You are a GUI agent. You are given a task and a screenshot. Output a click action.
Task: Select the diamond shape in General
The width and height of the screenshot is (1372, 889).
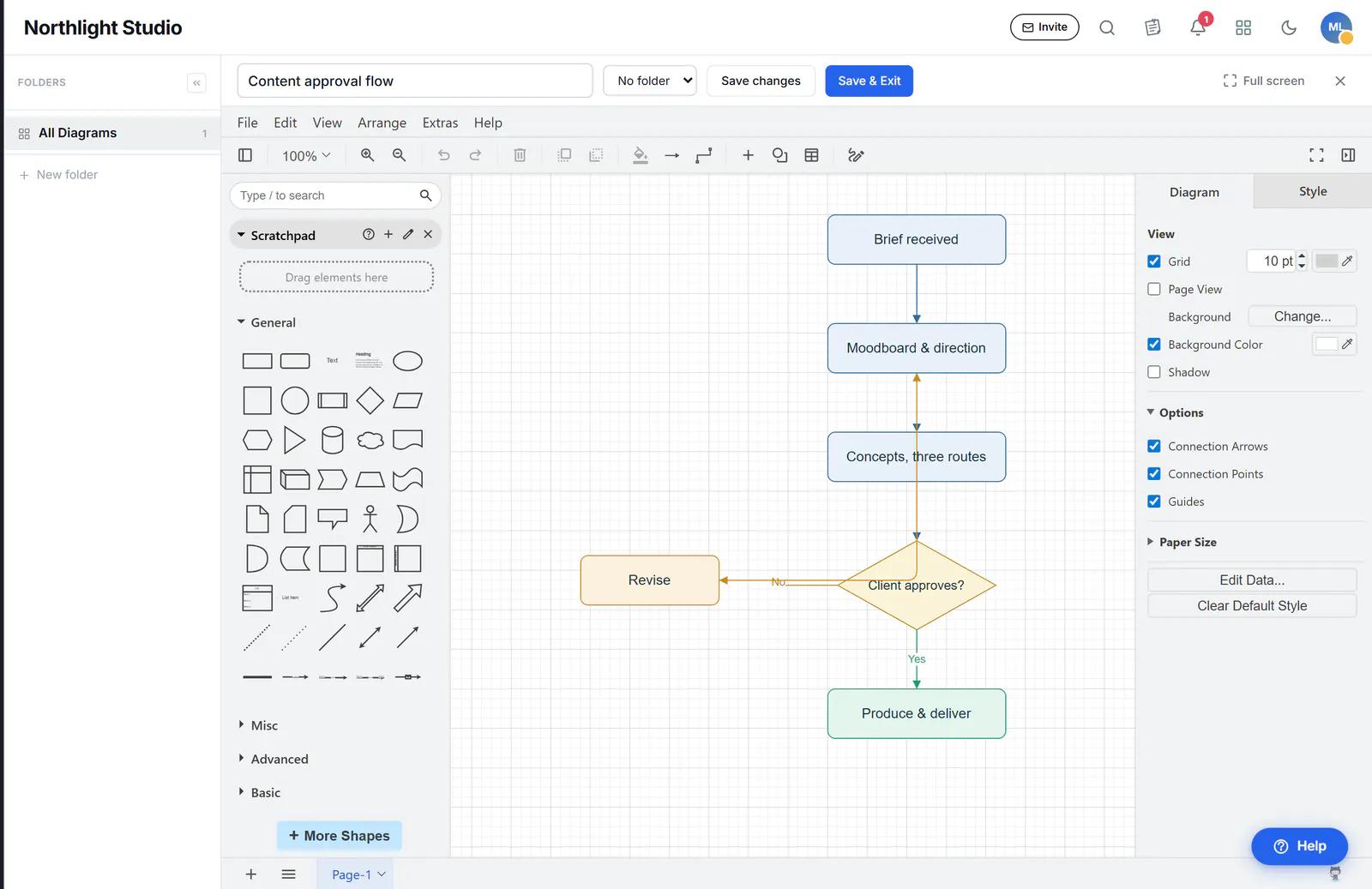370,400
